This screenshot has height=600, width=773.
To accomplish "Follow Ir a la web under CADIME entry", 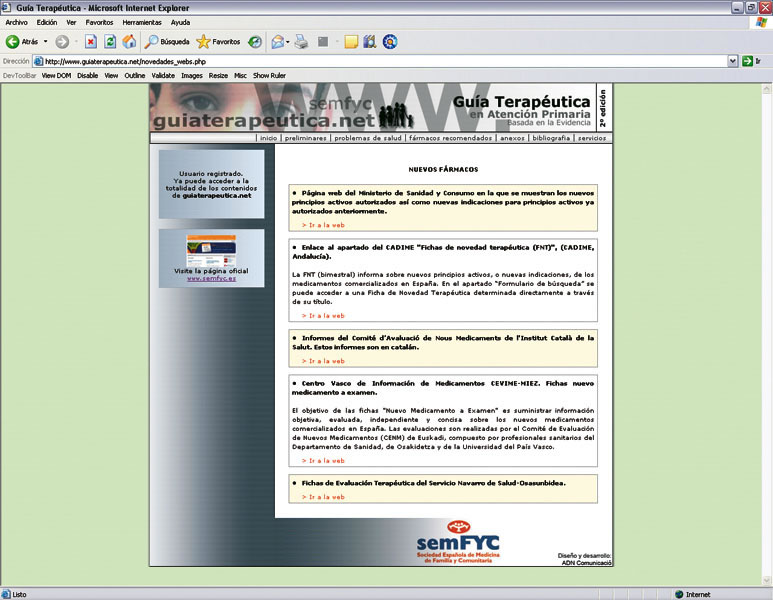I will click(x=323, y=316).
